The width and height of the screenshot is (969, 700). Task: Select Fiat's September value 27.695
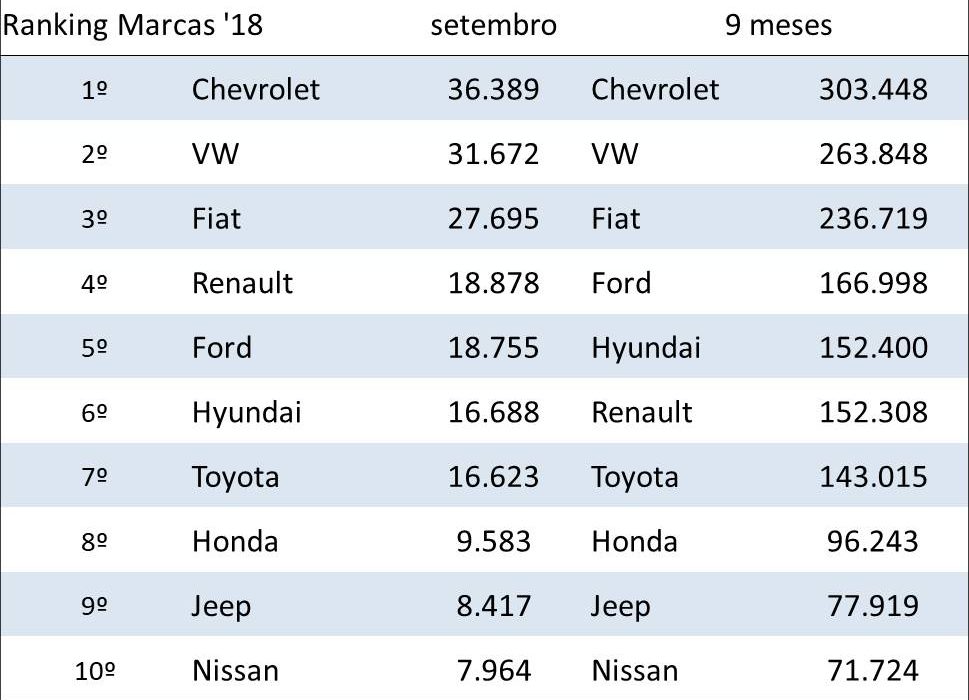coord(493,219)
